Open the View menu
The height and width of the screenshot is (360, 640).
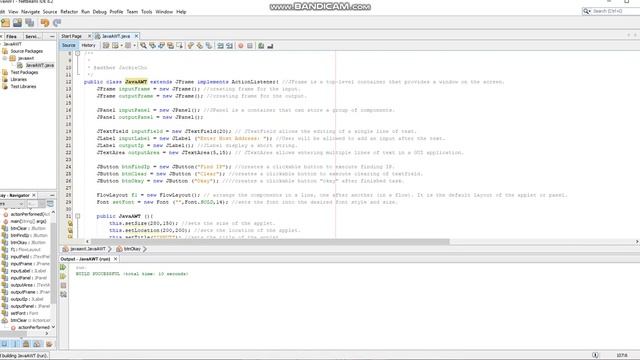click(13, 12)
